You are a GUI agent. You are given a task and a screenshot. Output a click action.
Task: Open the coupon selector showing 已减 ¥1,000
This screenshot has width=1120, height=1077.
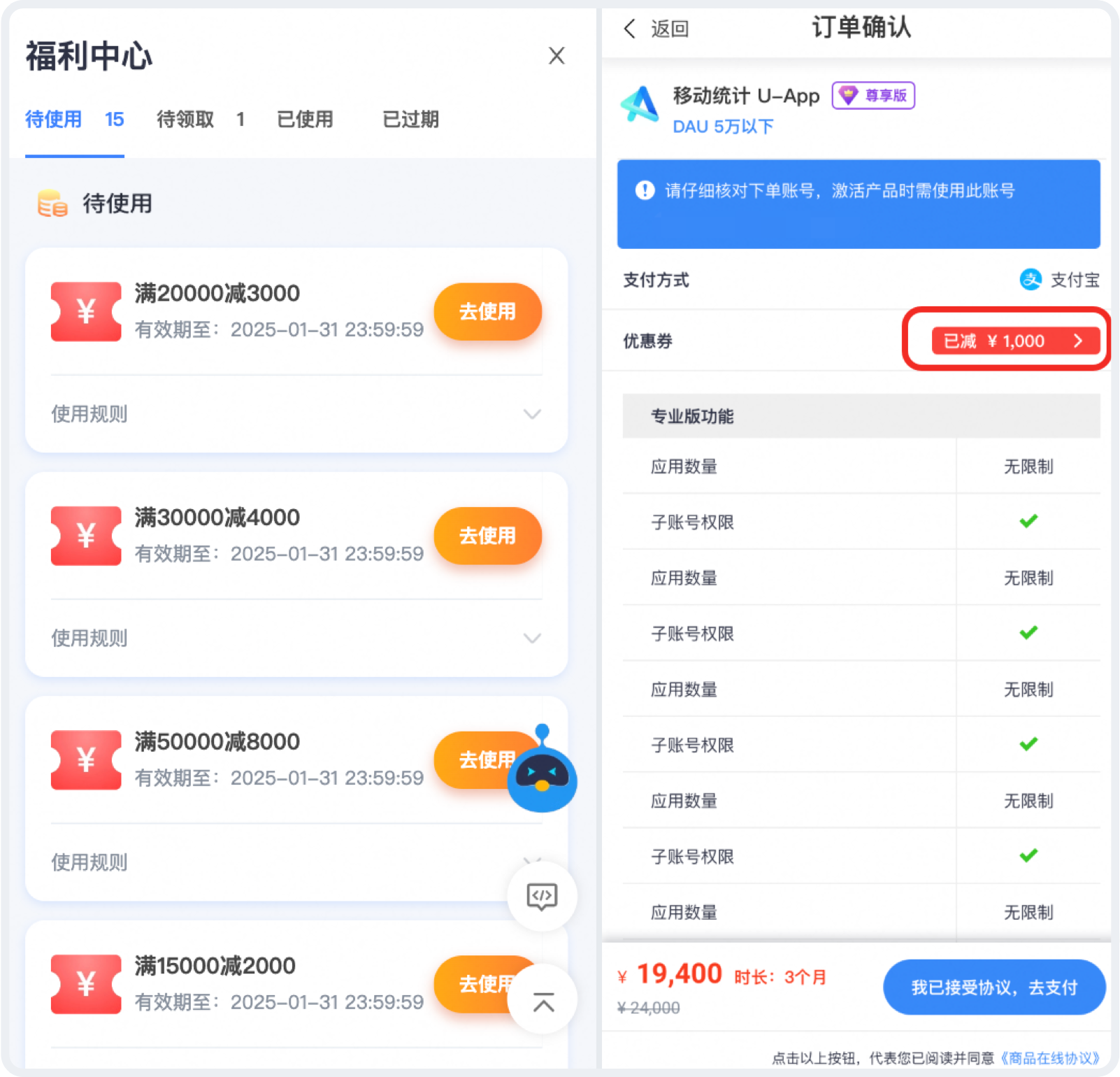(1016, 341)
